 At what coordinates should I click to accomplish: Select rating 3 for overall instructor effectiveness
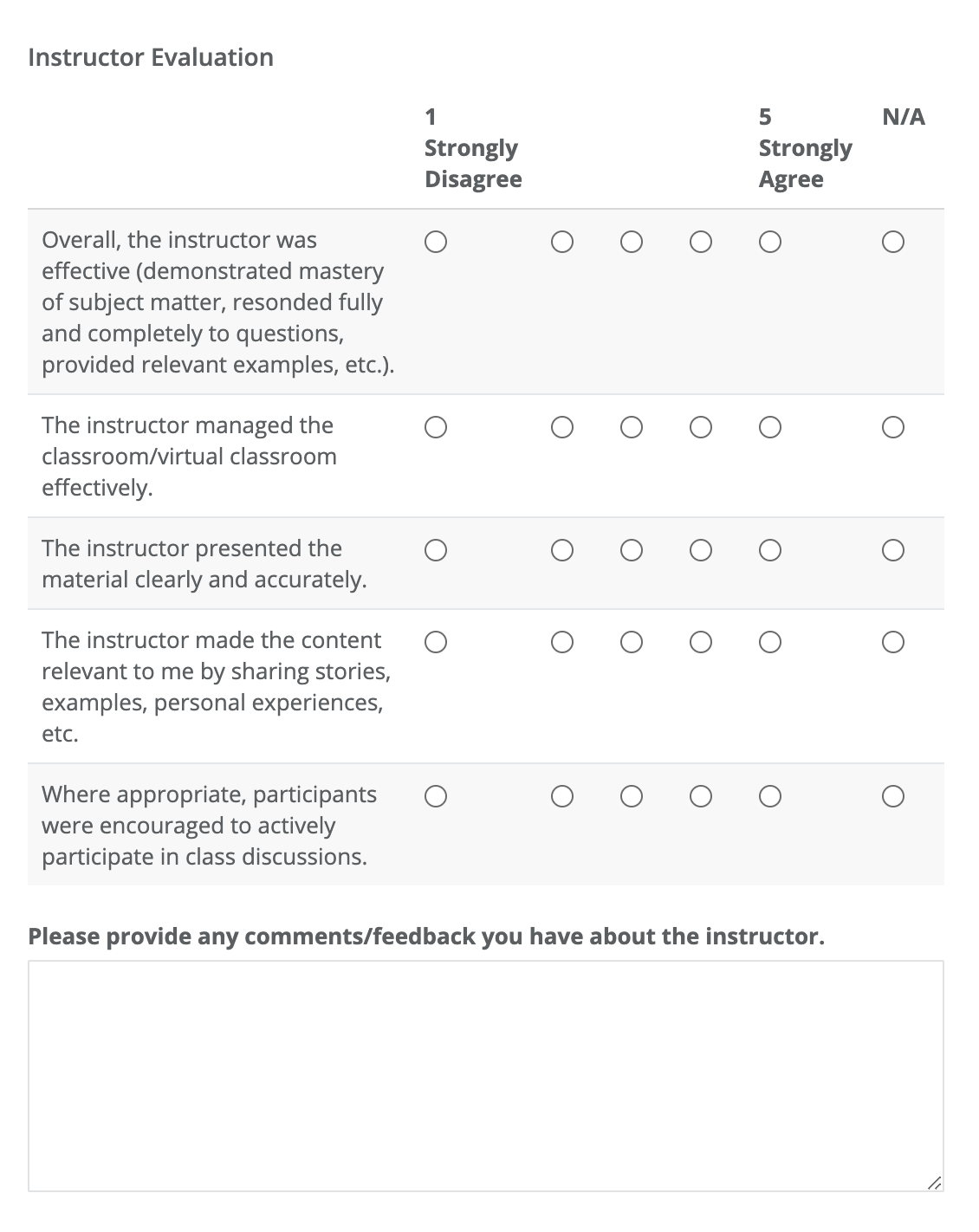point(632,242)
